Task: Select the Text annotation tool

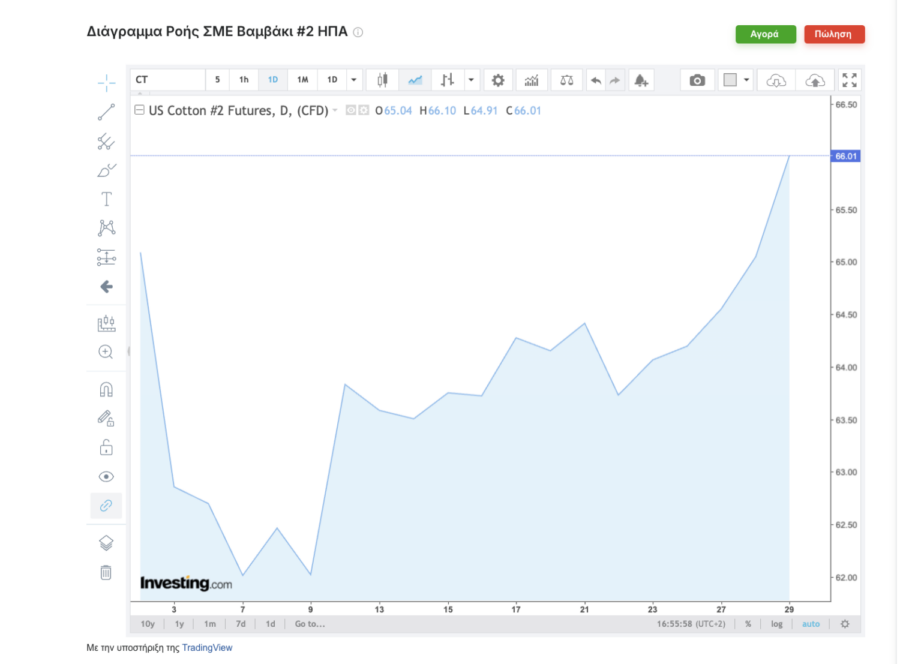Action: tap(106, 199)
